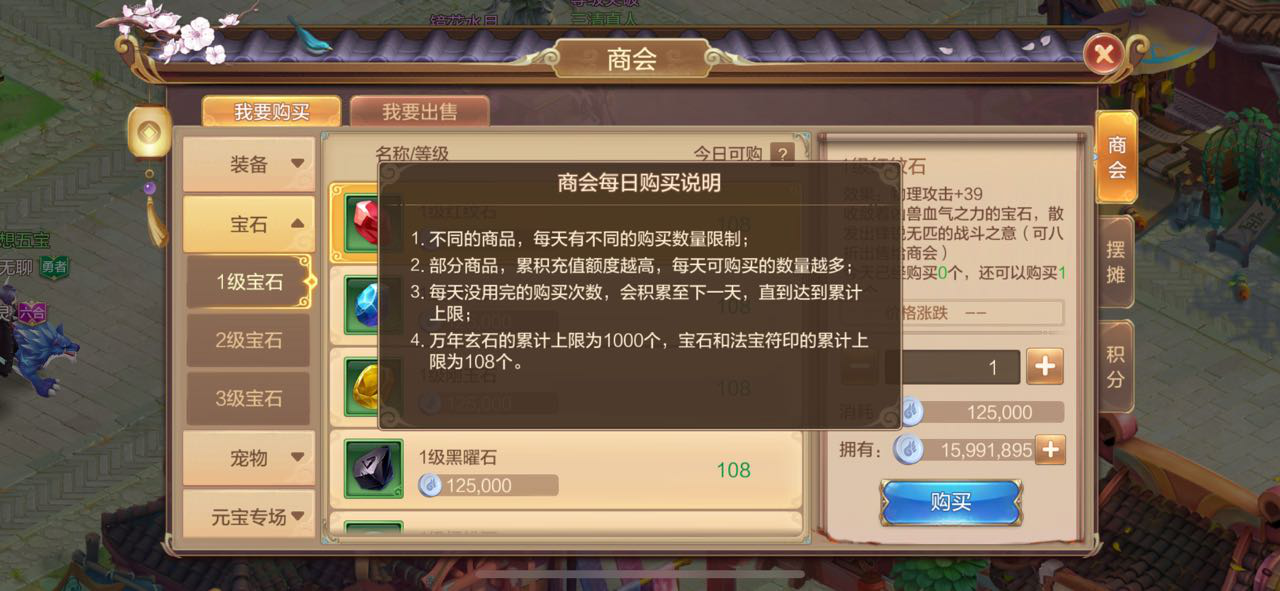
Task: Select the black obsidian gem icon
Action: pyautogui.click(x=373, y=469)
